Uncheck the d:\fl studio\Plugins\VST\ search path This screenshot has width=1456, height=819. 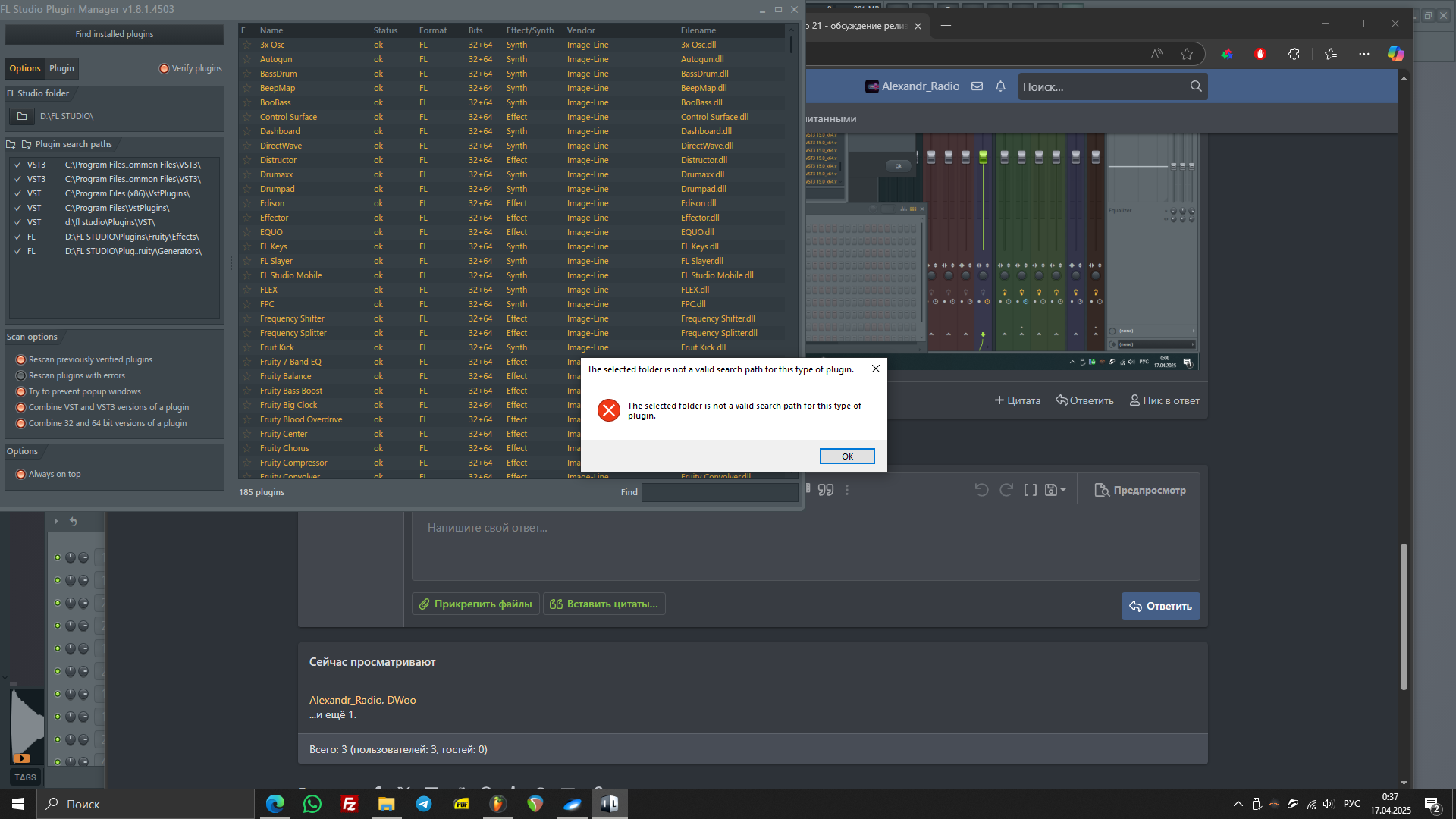coord(17,222)
